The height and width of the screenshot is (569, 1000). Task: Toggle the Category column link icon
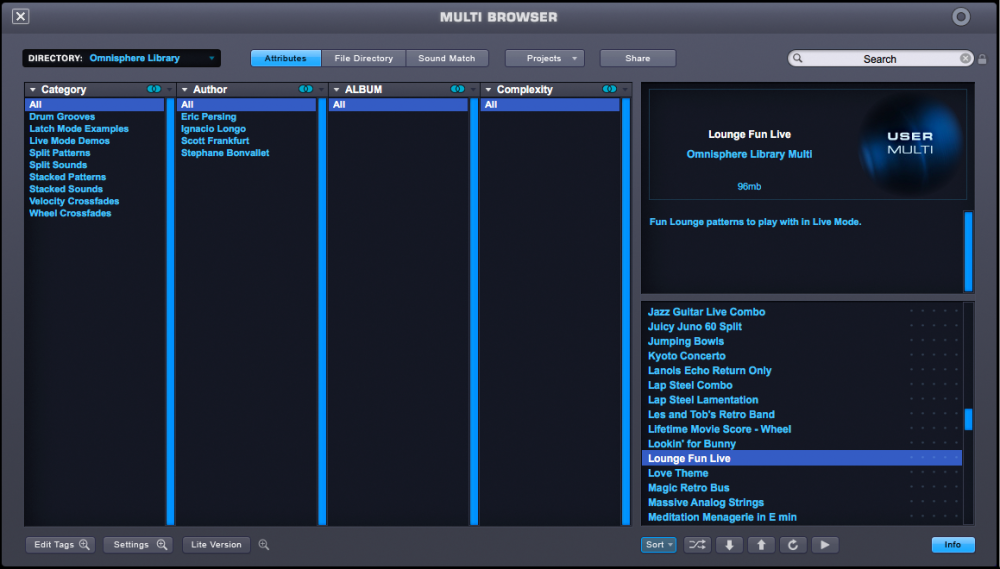point(154,89)
